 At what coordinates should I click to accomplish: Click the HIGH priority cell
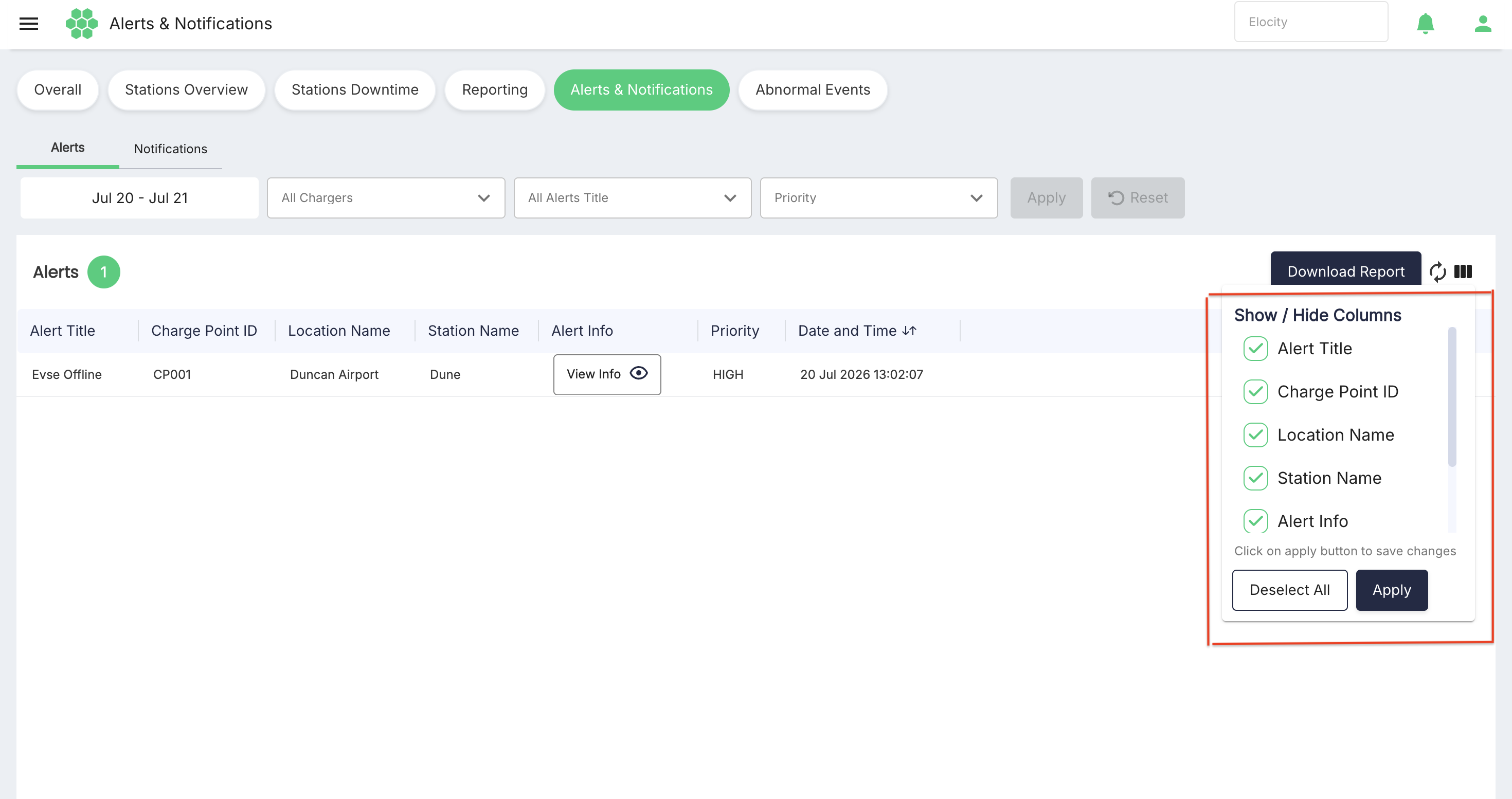pos(728,374)
